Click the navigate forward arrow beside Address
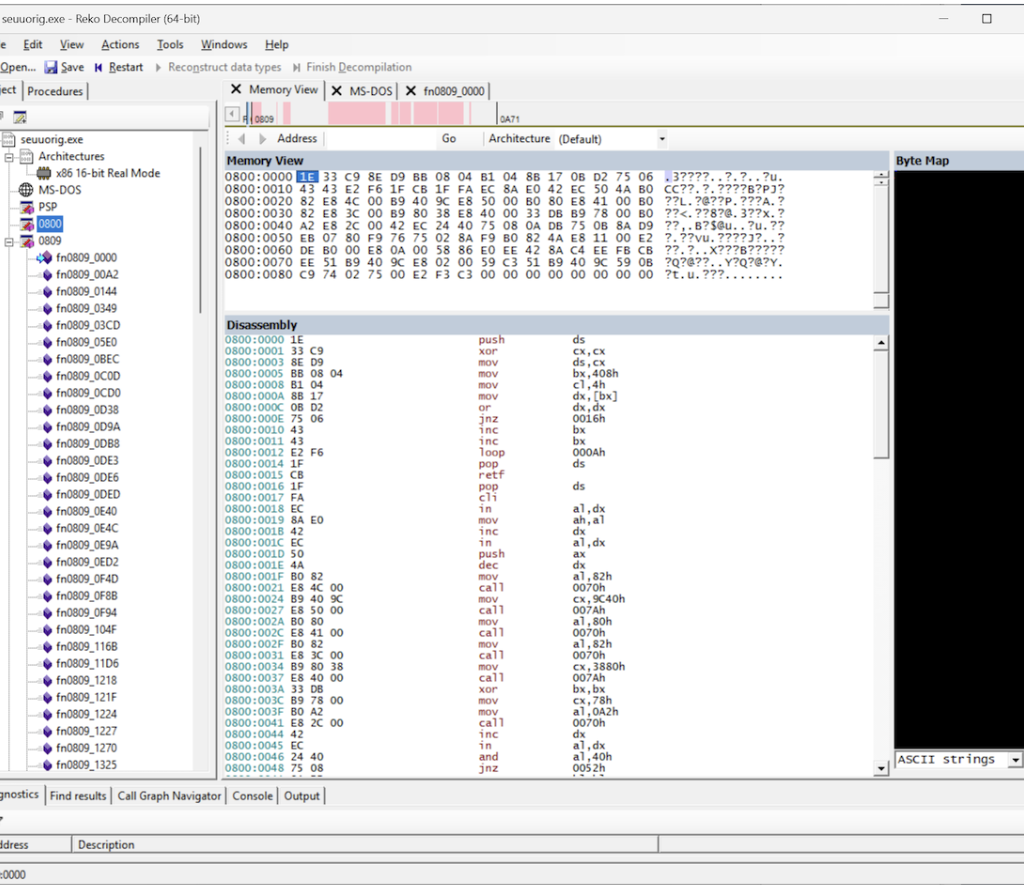The height and width of the screenshot is (885, 1024). coord(263,139)
